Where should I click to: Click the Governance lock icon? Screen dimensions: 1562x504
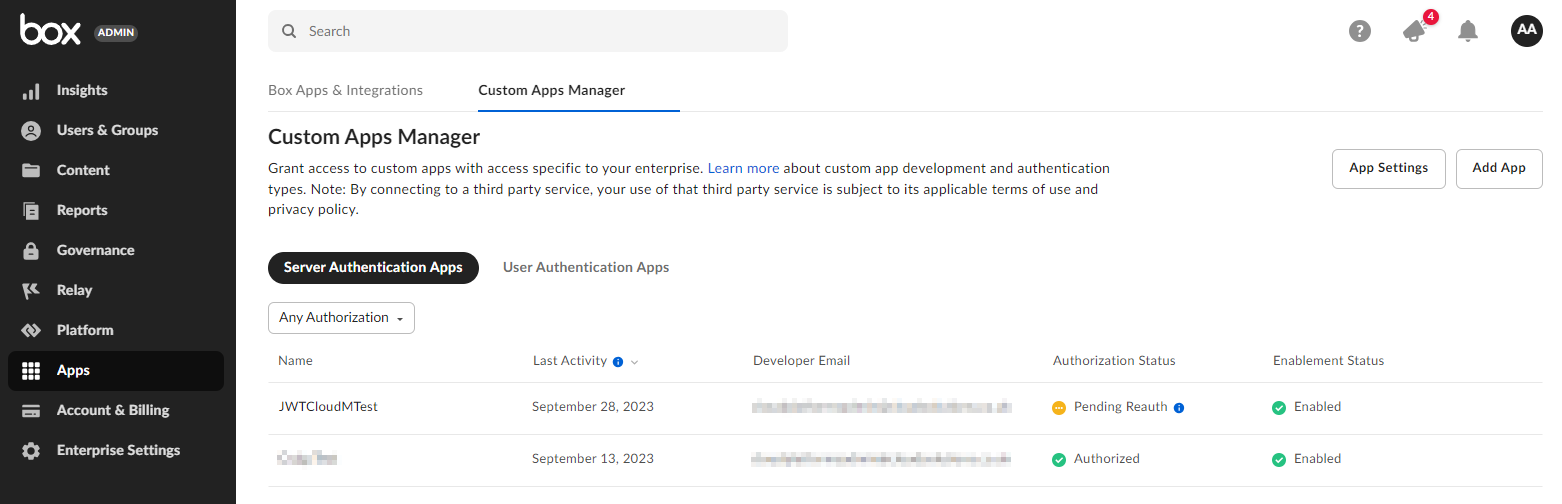[x=31, y=251]
